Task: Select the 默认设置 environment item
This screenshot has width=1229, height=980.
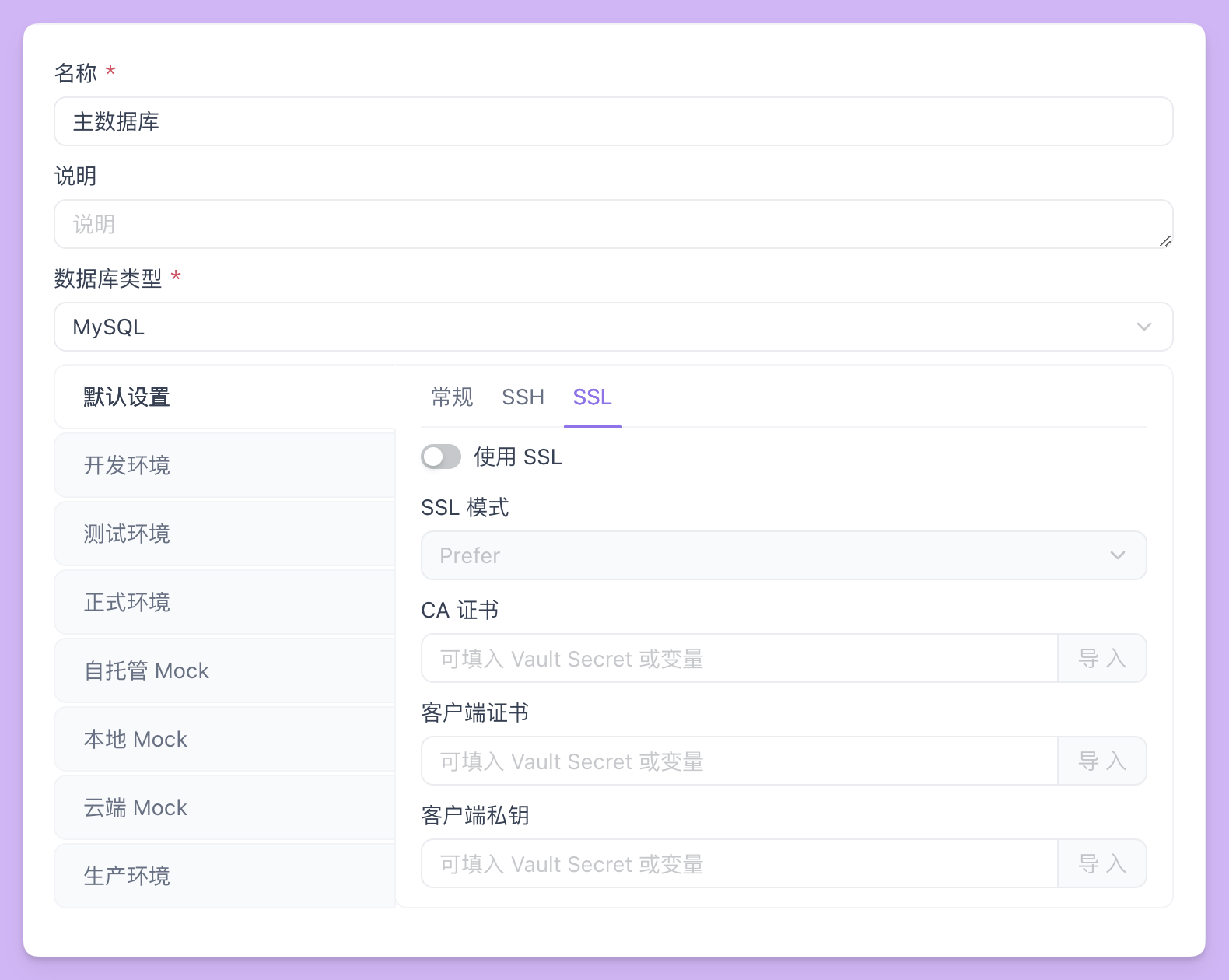Action: (225, 397)
